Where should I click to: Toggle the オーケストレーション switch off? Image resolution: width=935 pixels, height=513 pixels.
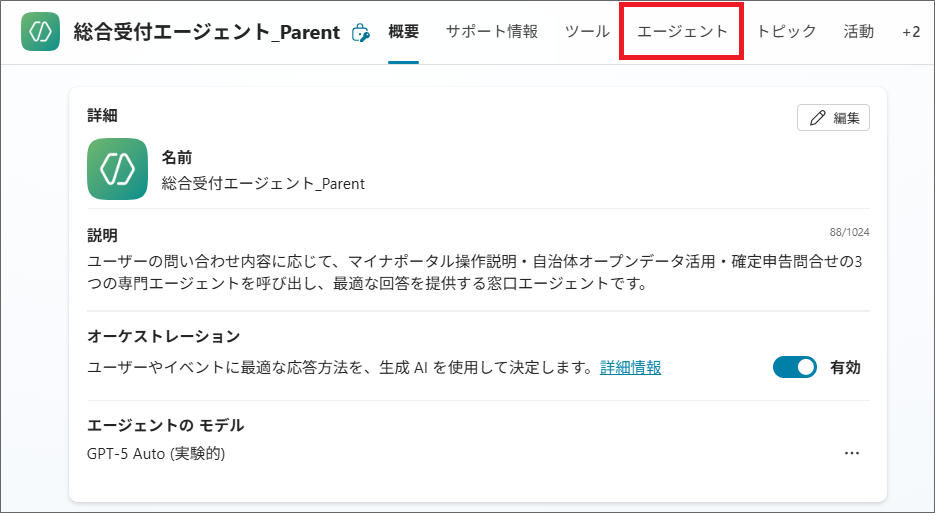tap(795, 367)
